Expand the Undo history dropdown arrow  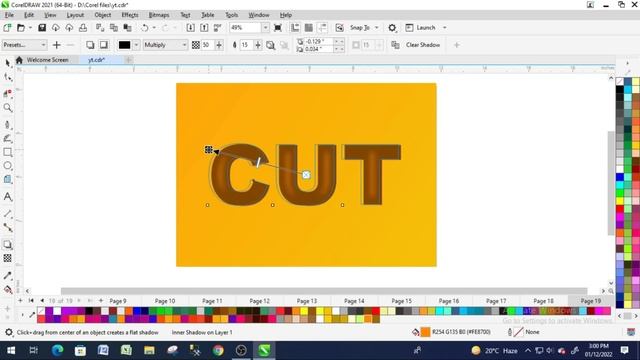coord(154,28)
